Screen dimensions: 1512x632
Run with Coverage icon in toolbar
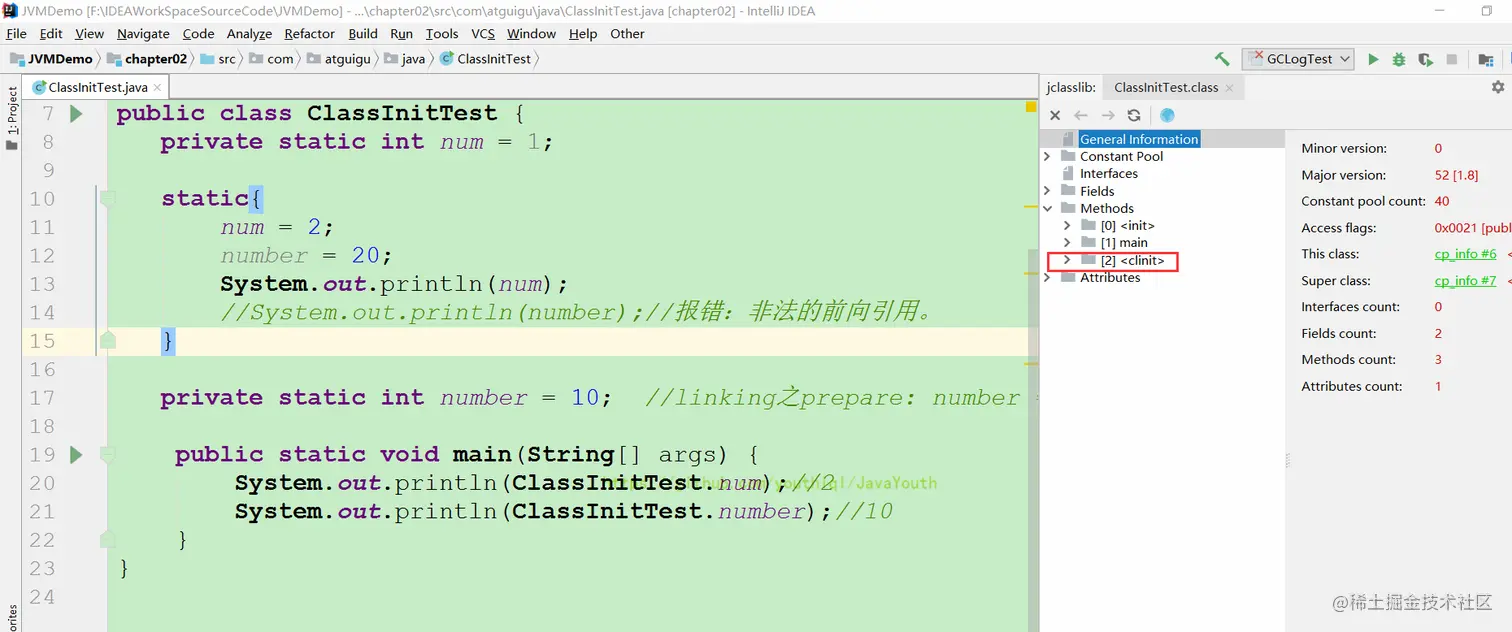point(1425,59)
